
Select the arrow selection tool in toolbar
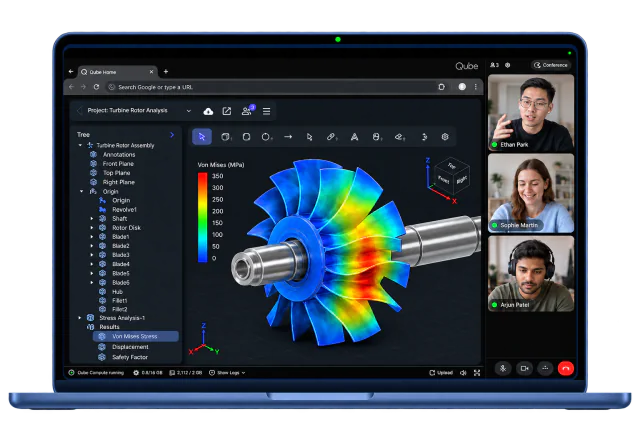(202, 137)
